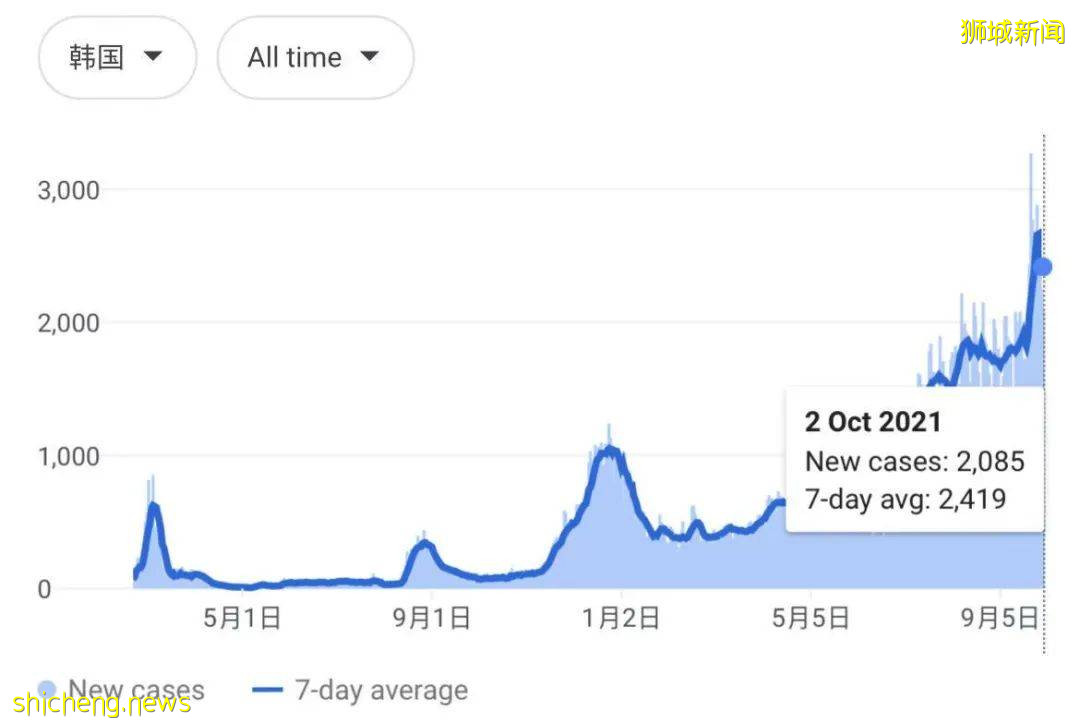The image size is (1080, 723).
Task: Toggle the 7-day average legend label
Action: [380, 690]
